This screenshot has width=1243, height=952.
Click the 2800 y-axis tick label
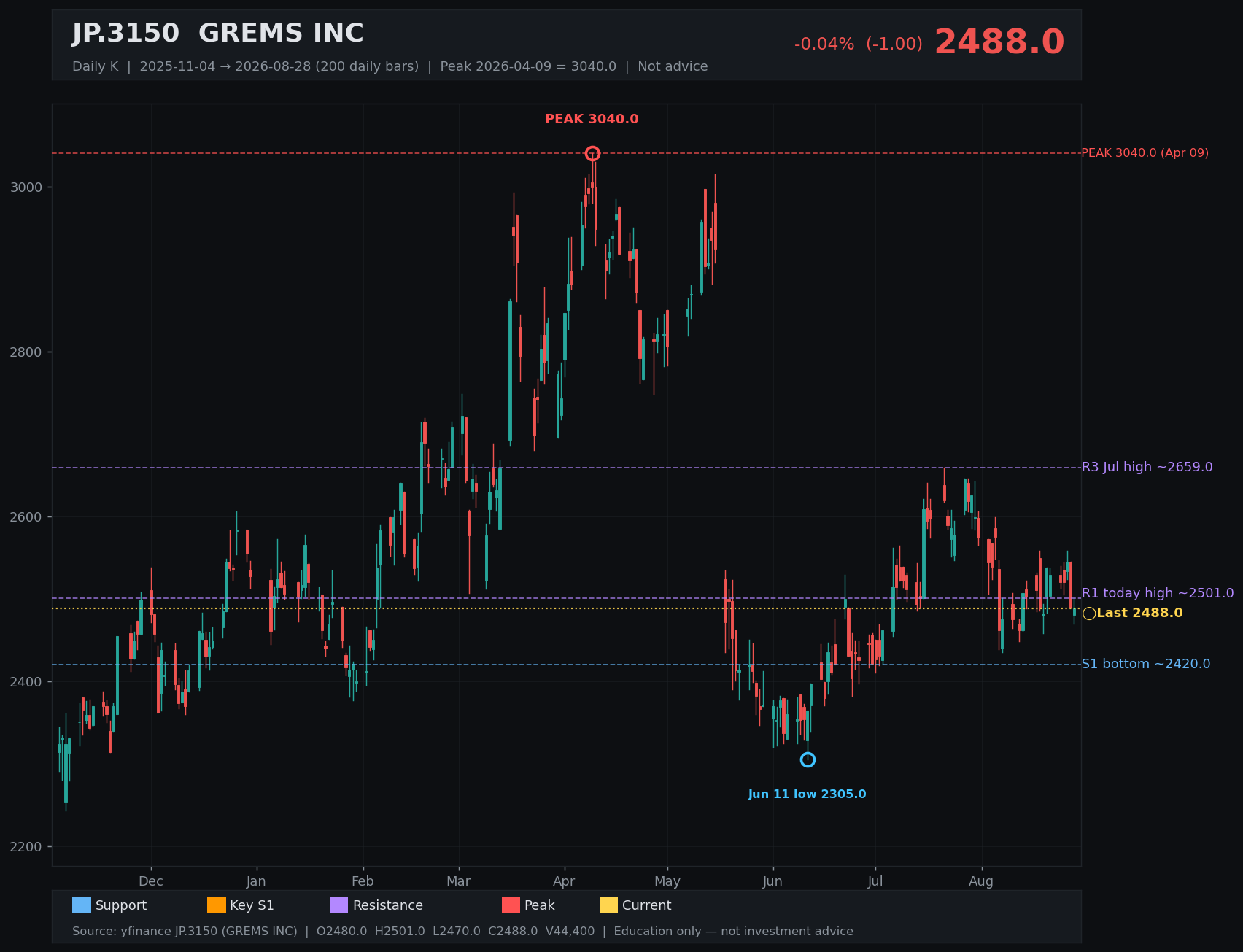(x=26, y=352)
